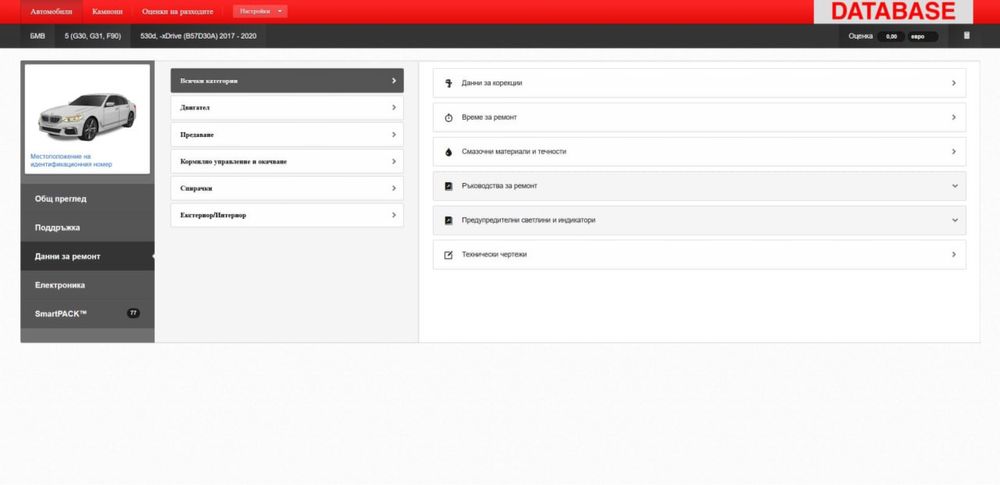The width and height of the screenshot is (1000, 485).
Task: Select Всички категории category
Action: (x=287, y=81)
